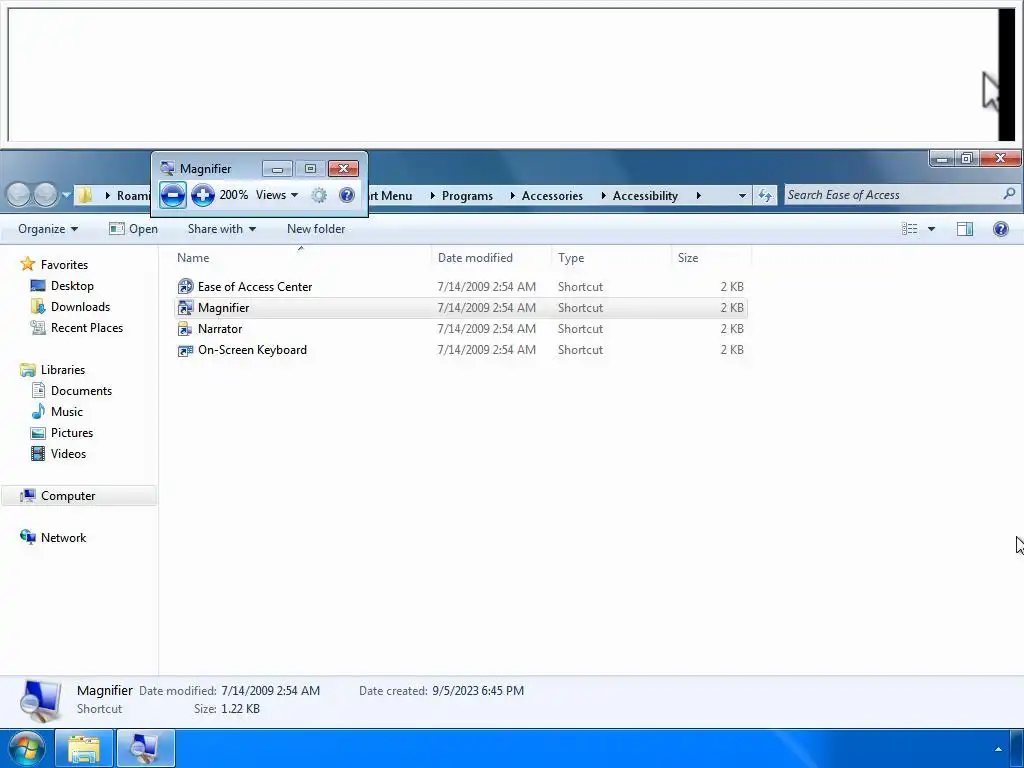Open Magnifier help question mark icon

coord(347,195)
